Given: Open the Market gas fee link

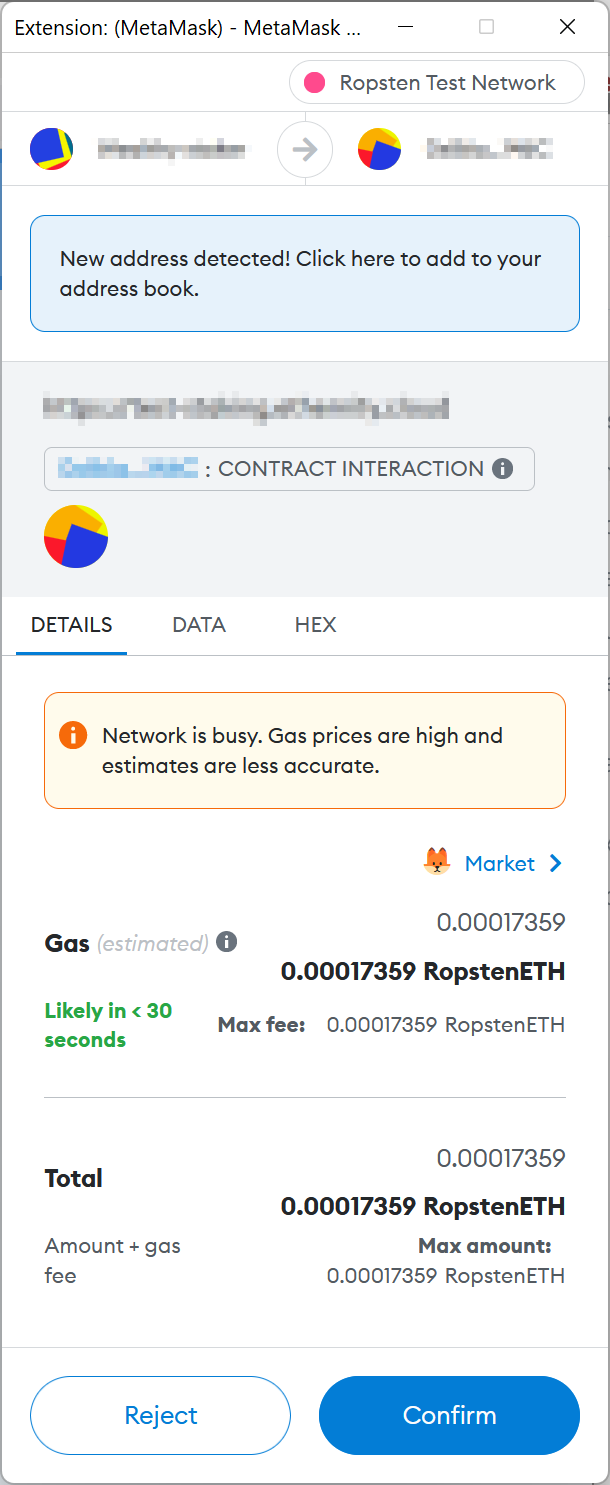Looking at the screenshot, I should [499, 863].
